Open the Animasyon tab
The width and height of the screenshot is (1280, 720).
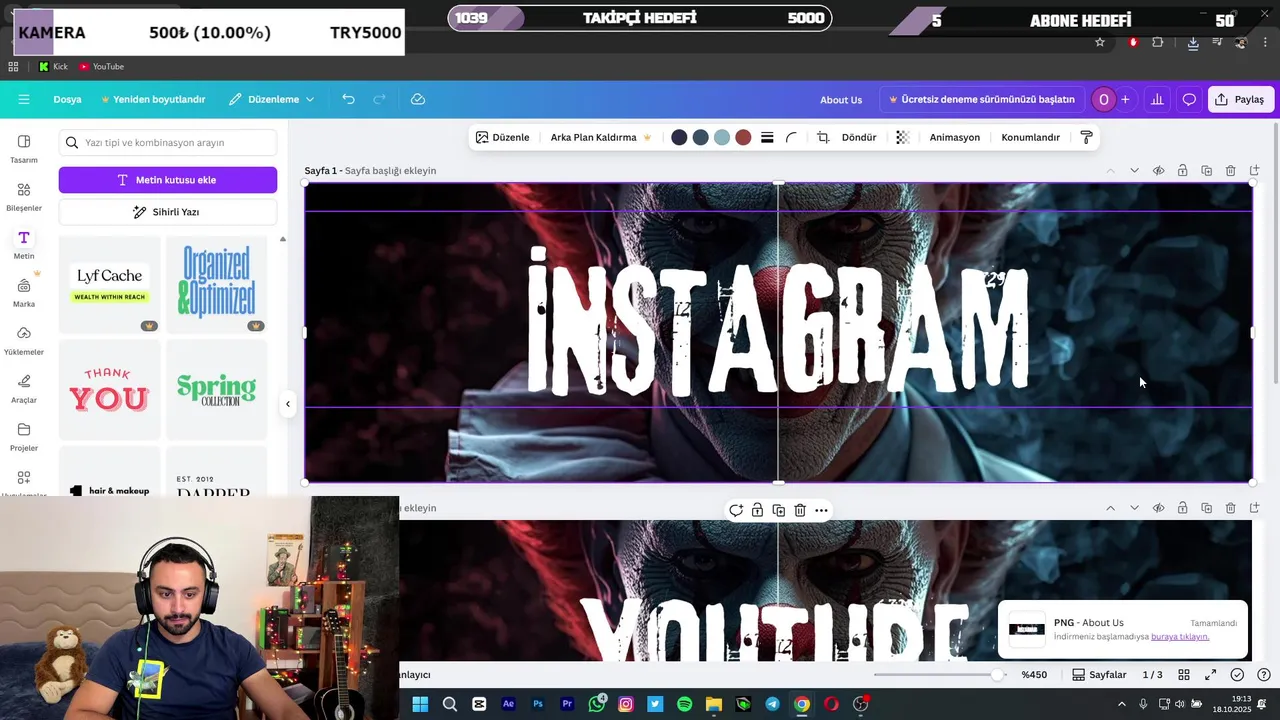coord(955,137)
